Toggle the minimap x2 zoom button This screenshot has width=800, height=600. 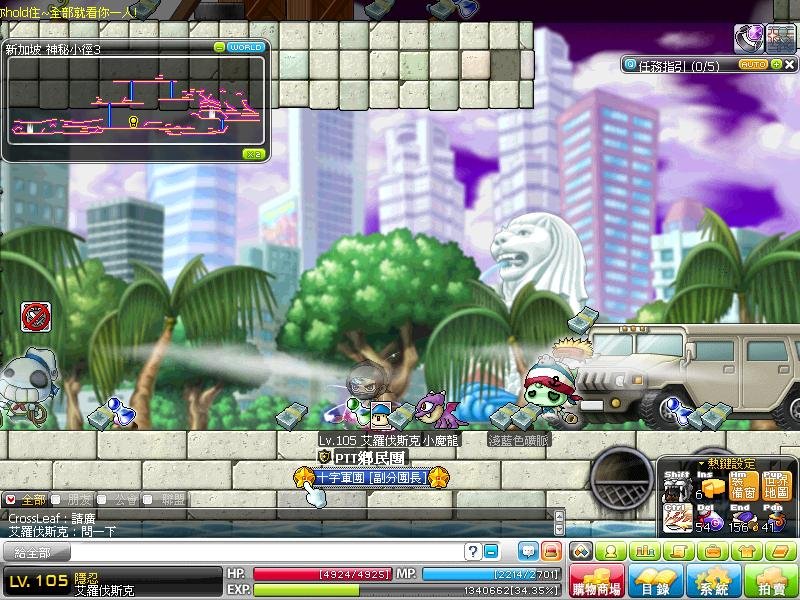[x=254, y=154]
